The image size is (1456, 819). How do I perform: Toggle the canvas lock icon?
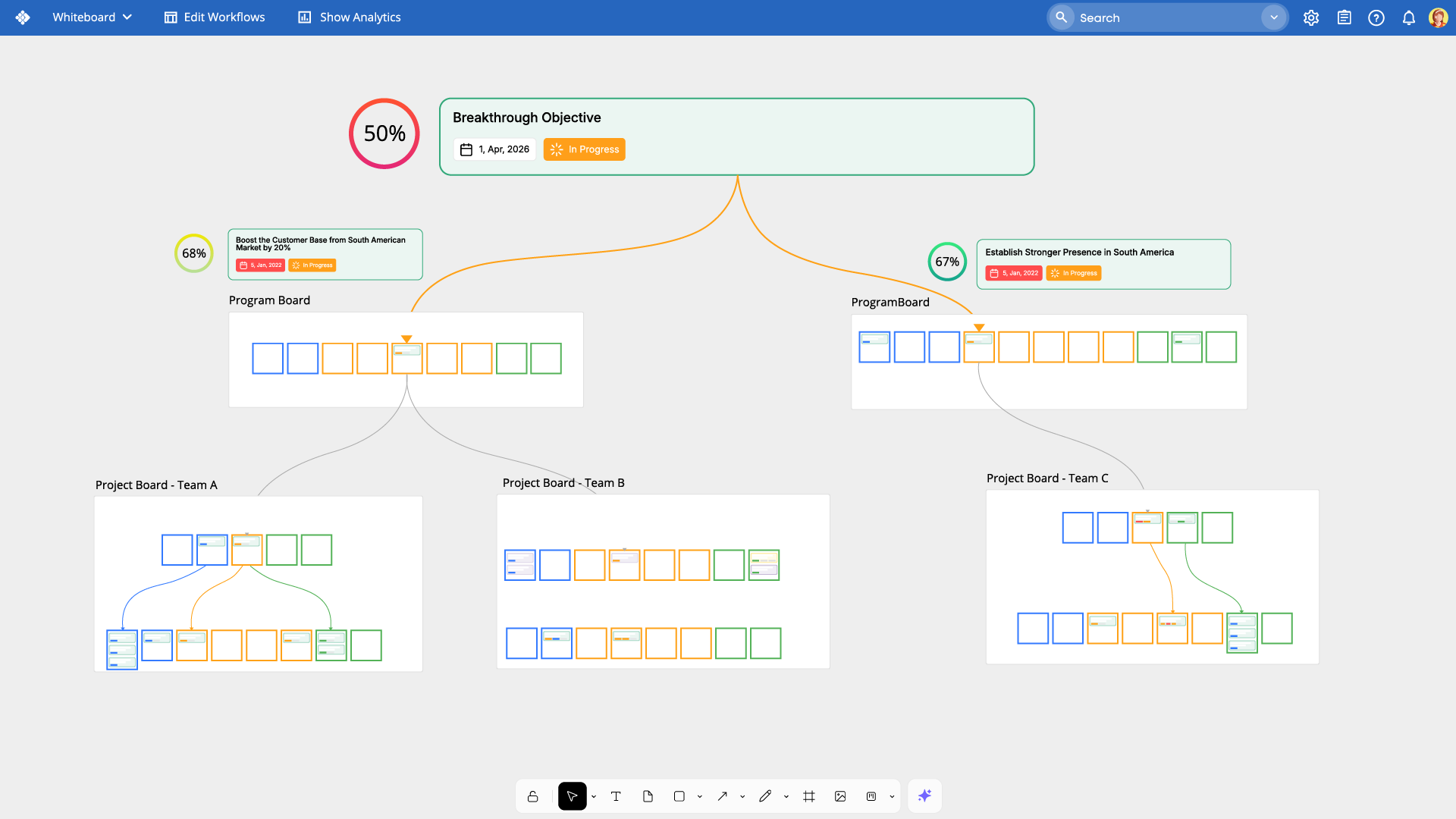coord(533,796)
